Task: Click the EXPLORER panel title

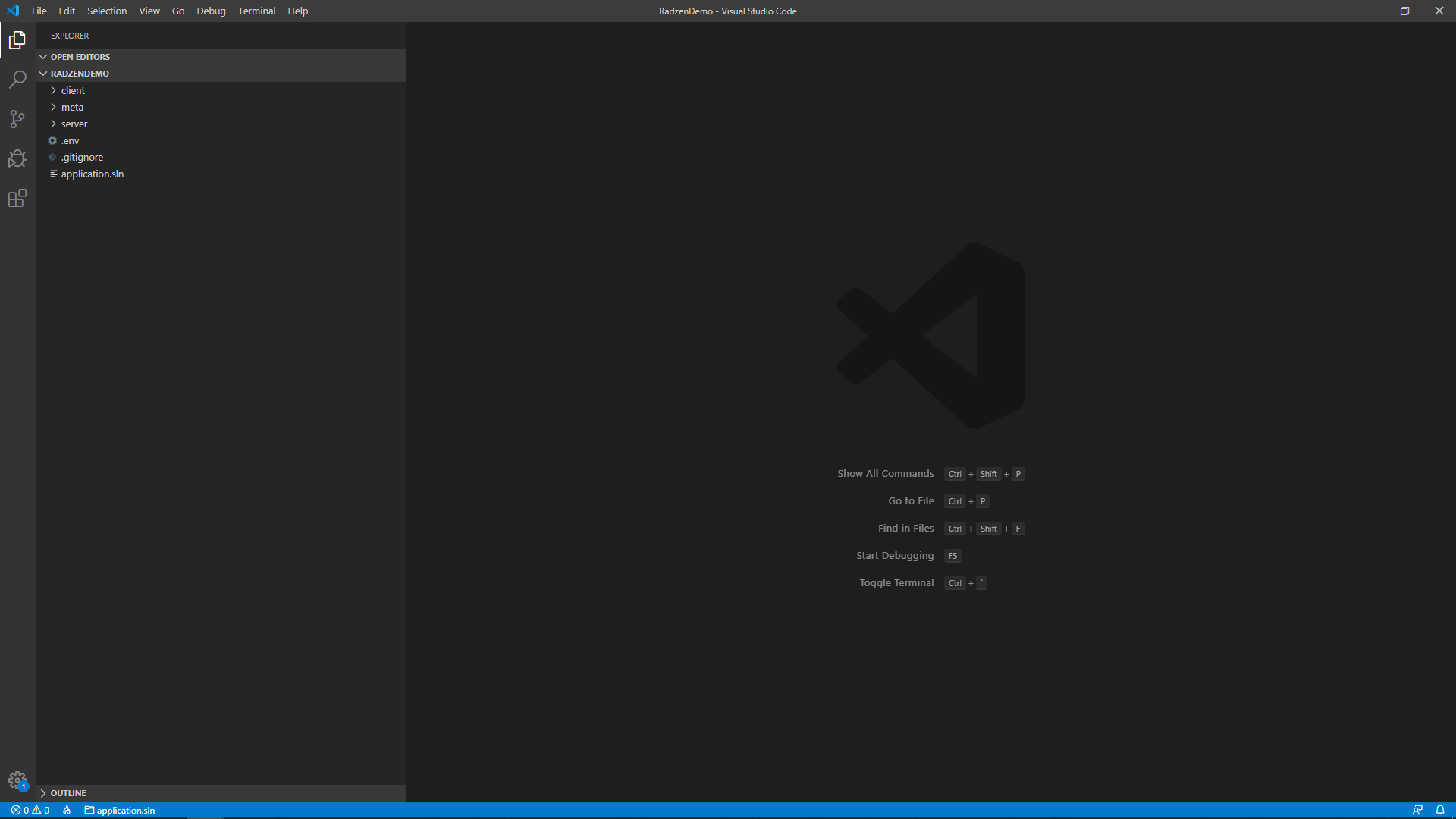Action: tap(70, 36)
